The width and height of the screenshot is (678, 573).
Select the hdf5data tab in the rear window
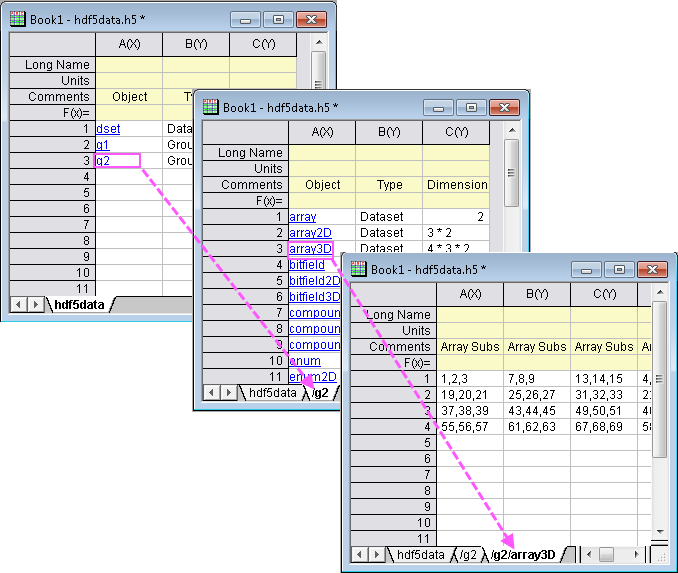(80, 304)
